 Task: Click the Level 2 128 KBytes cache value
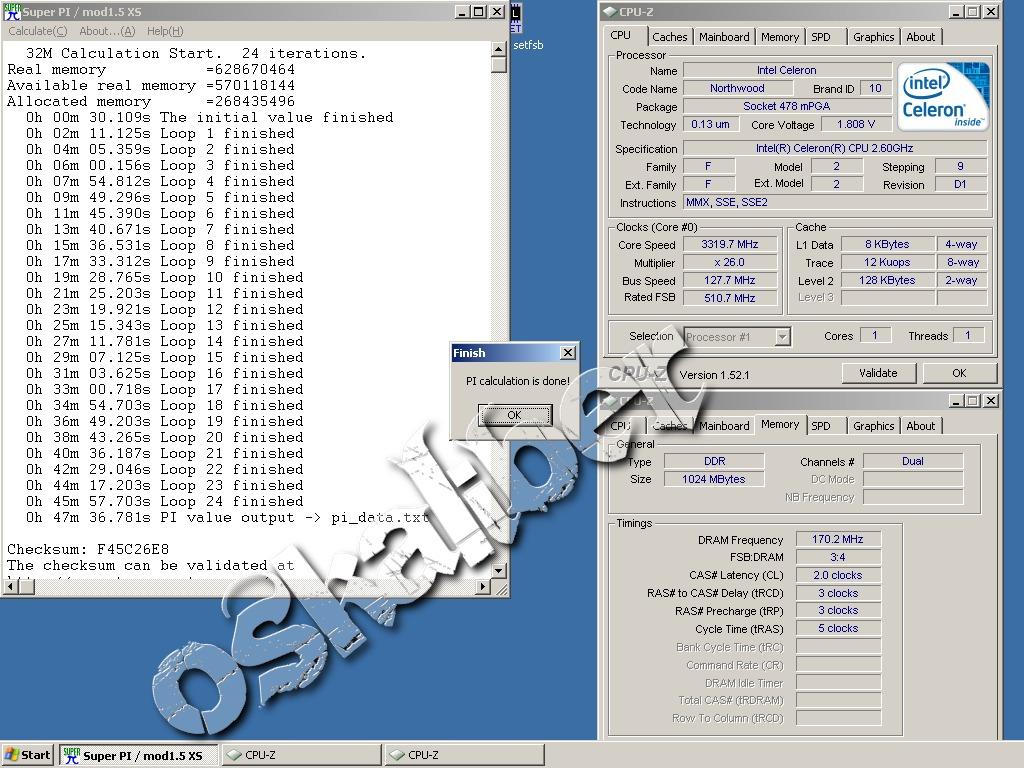point(888,280)
